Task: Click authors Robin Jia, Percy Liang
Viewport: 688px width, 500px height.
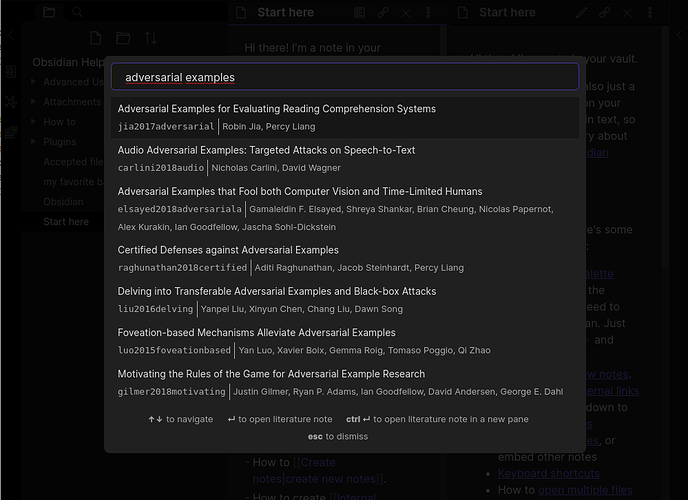Action: click(x=269, y=126)
